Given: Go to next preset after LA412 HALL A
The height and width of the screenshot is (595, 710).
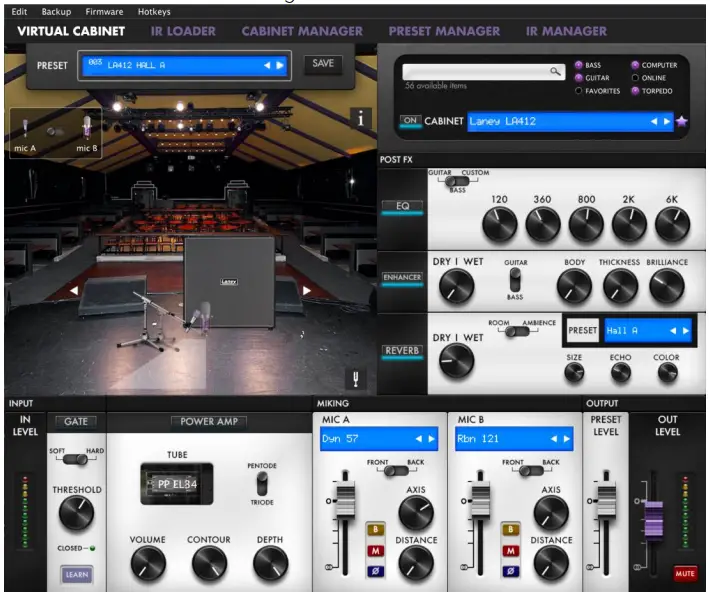Looking at the screenshot, I should pos(280,65).
